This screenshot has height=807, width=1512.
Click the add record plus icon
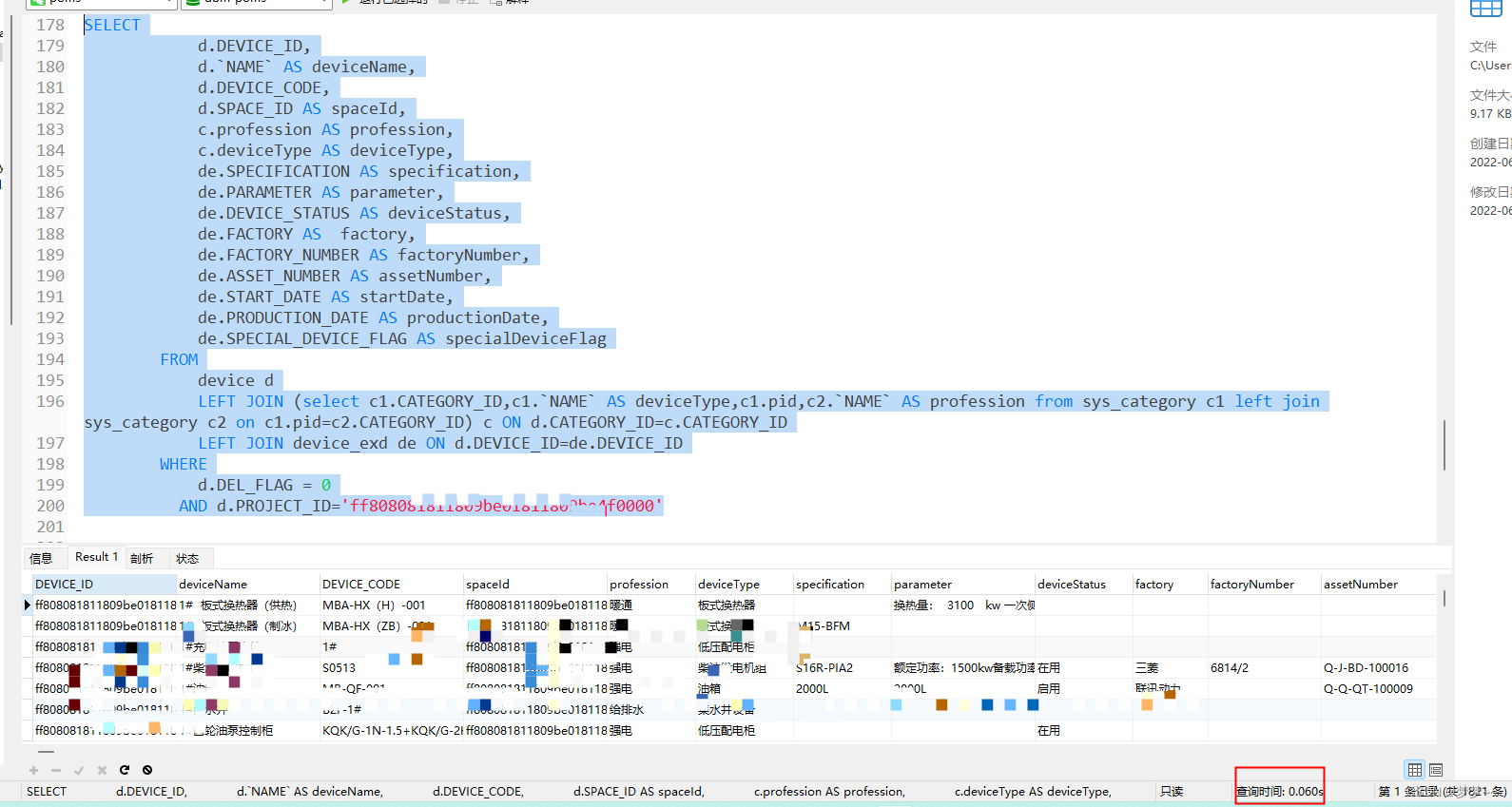(33, 770)
